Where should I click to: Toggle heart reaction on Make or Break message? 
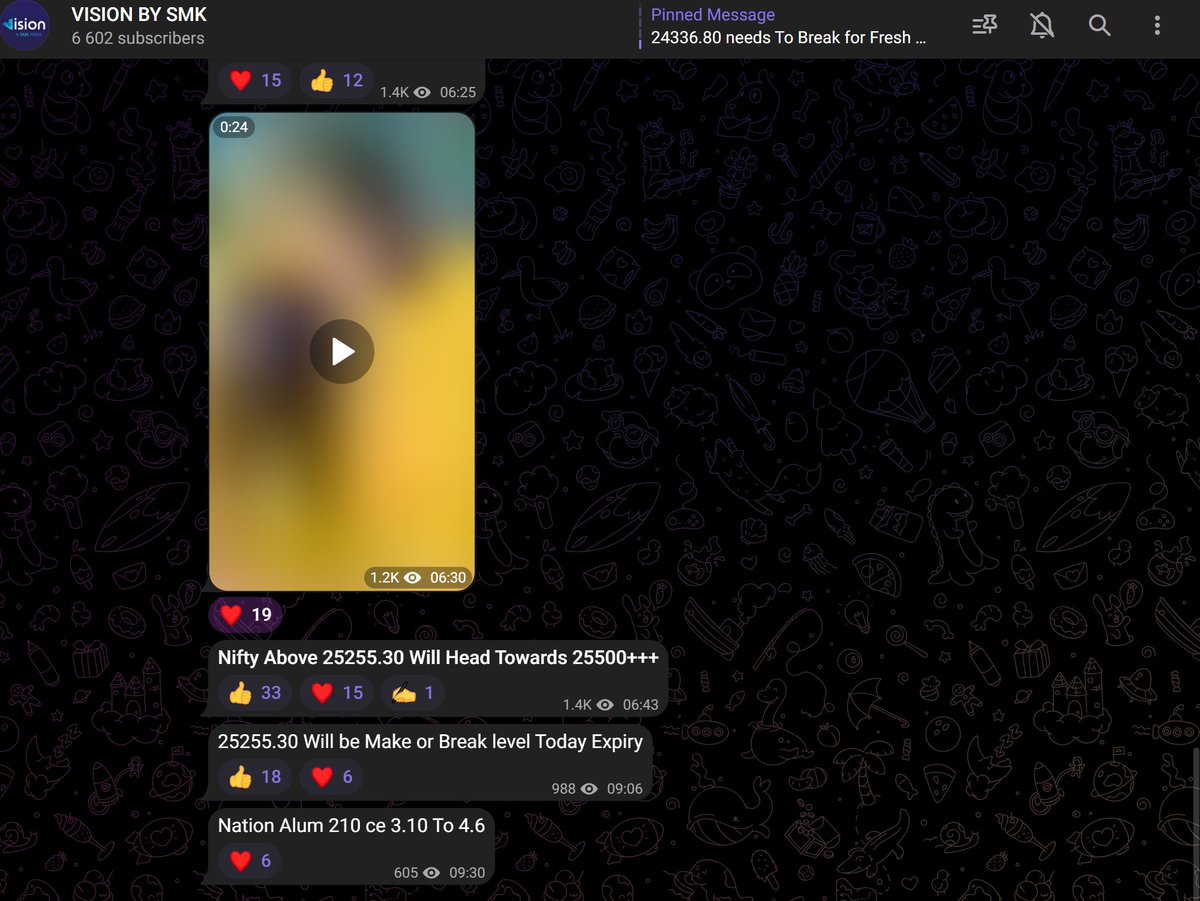point(331,777)
